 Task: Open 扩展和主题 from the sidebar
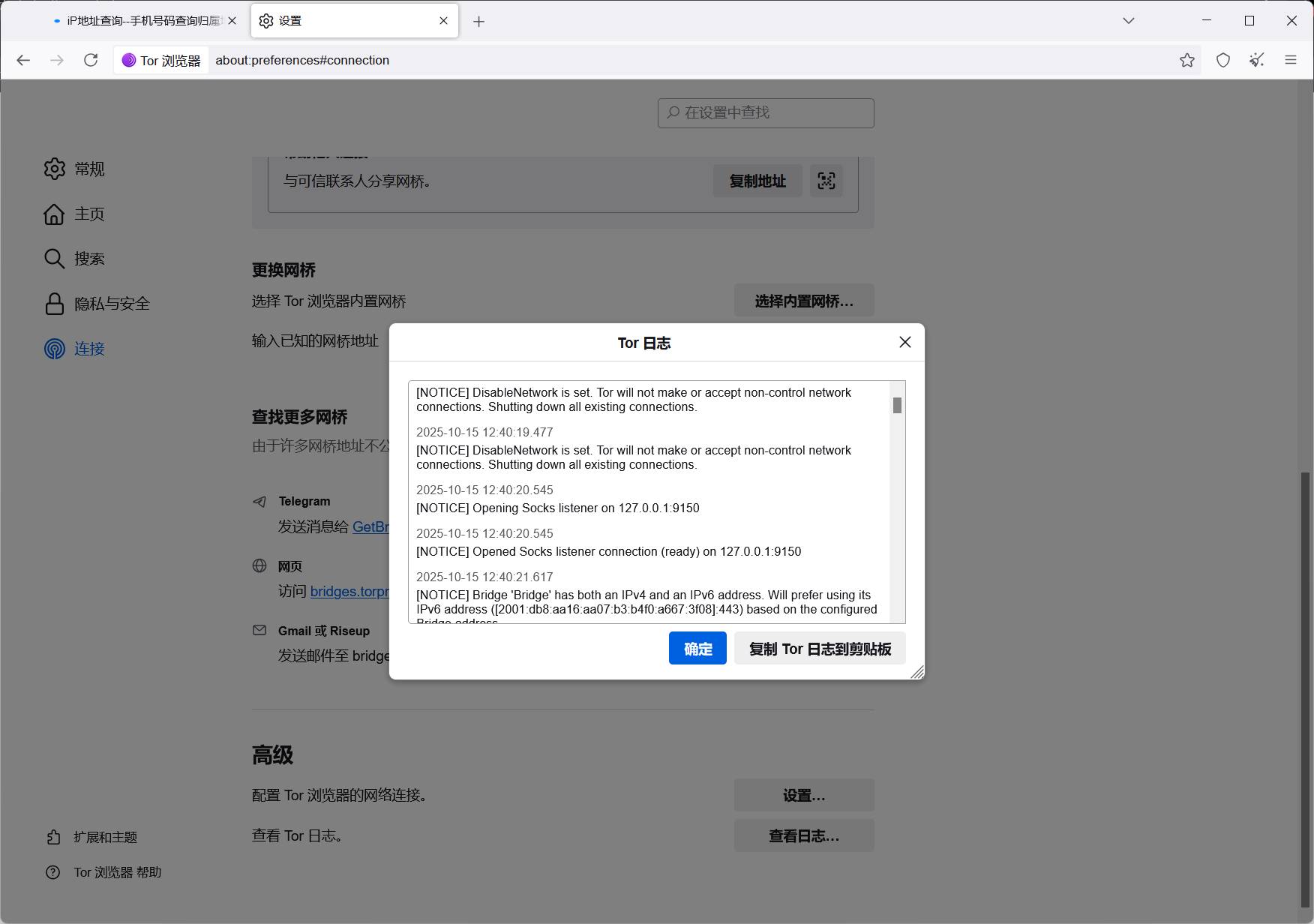click(105, 836)
